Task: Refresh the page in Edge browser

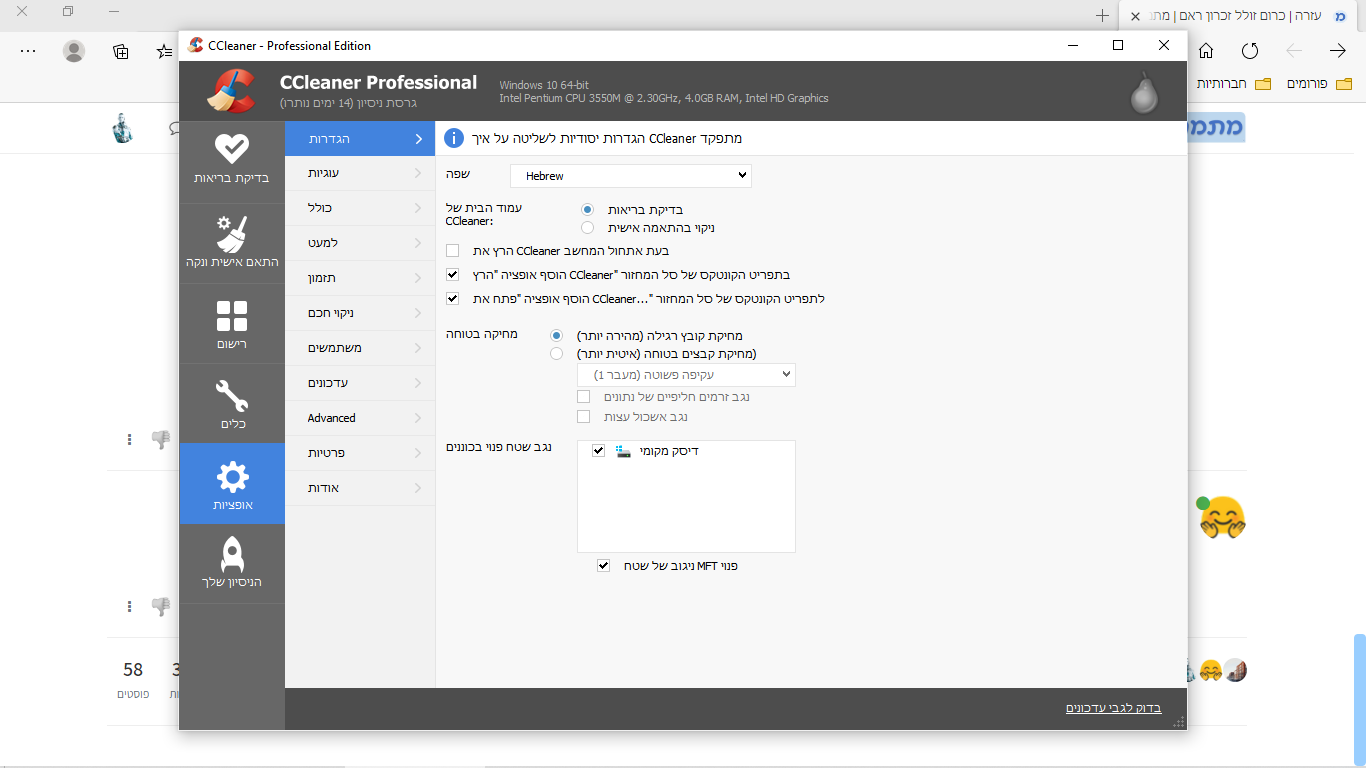Action: [1250, 51]
